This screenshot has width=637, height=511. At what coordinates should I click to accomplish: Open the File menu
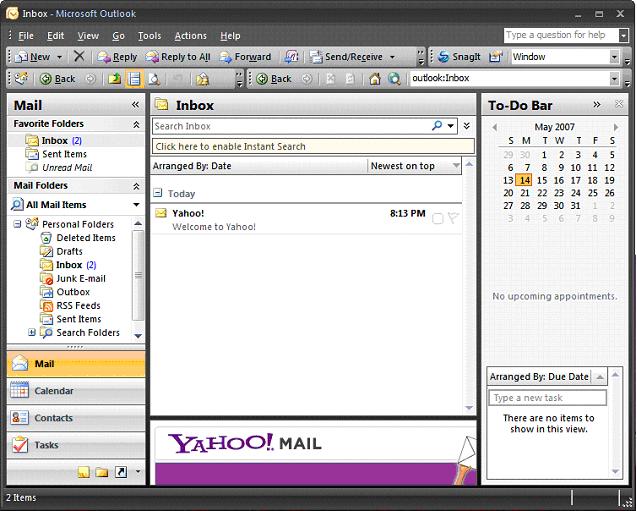coord(26,36)
